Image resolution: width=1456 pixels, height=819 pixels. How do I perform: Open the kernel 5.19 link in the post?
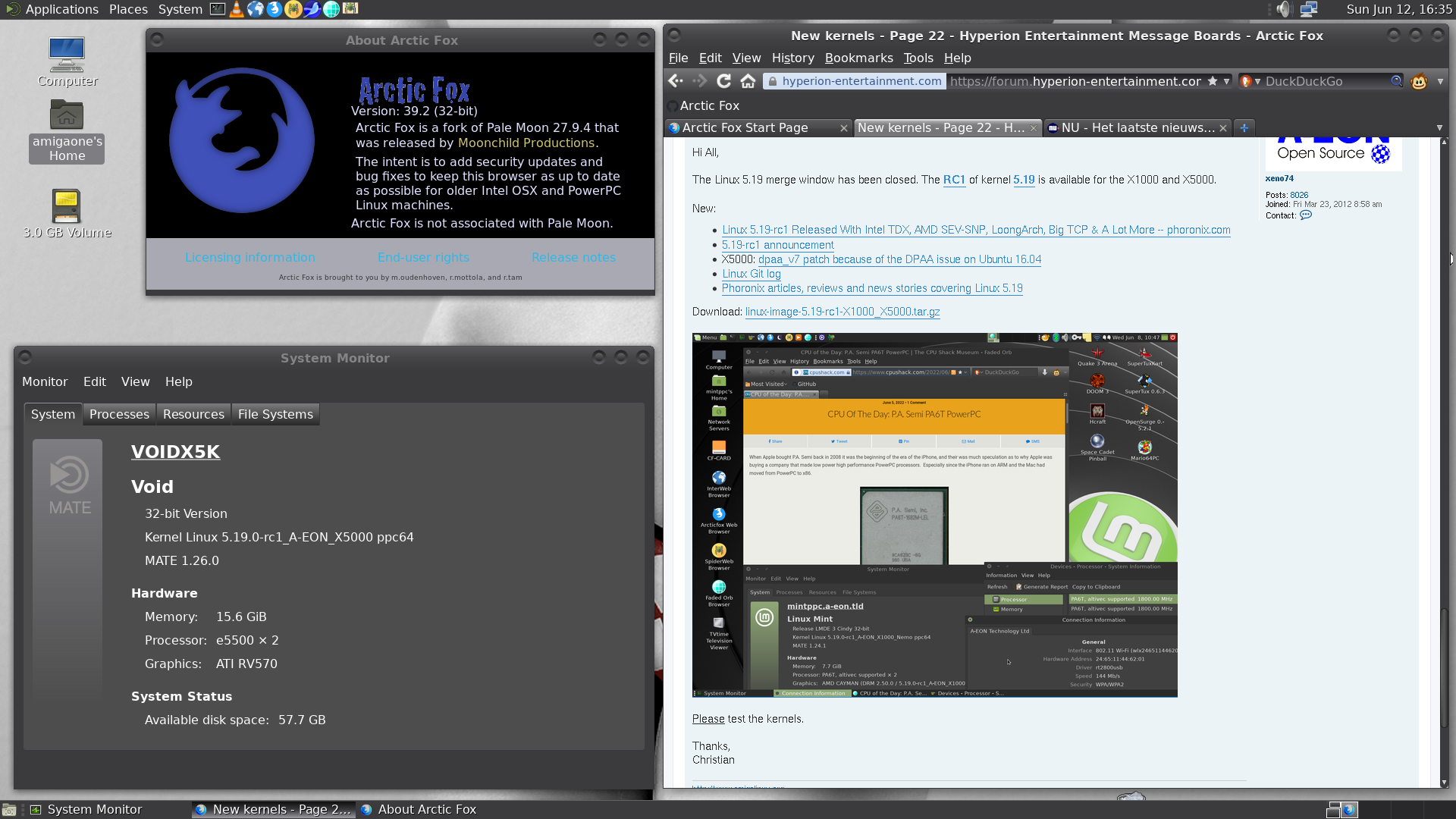point(1024,180)
